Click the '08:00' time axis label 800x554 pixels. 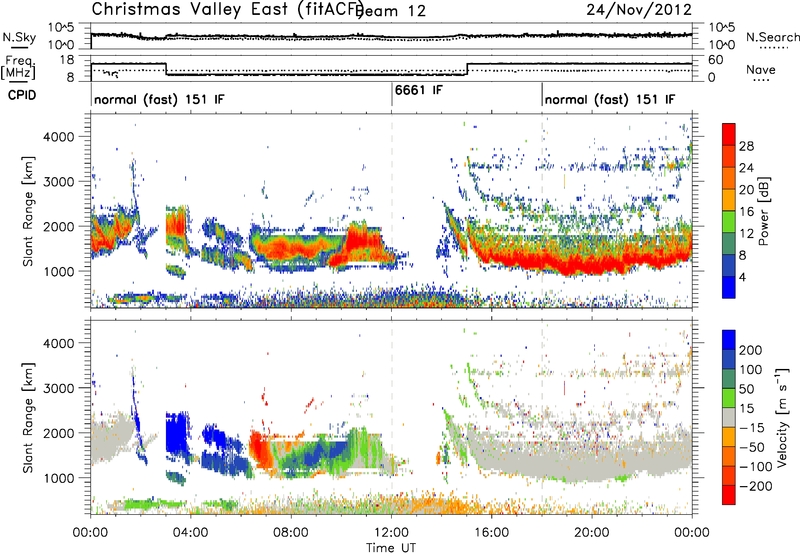[x=291, y=533]
